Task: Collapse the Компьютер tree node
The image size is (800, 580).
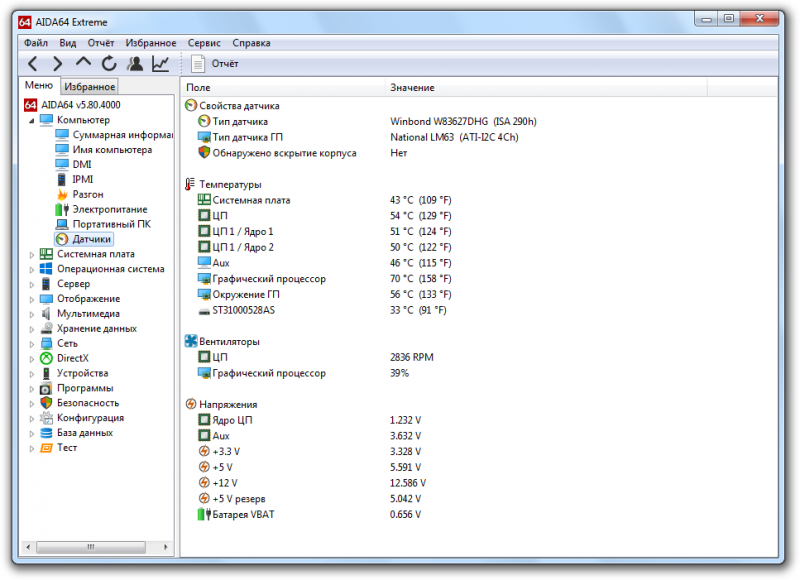Action: (x=31, y=120)
